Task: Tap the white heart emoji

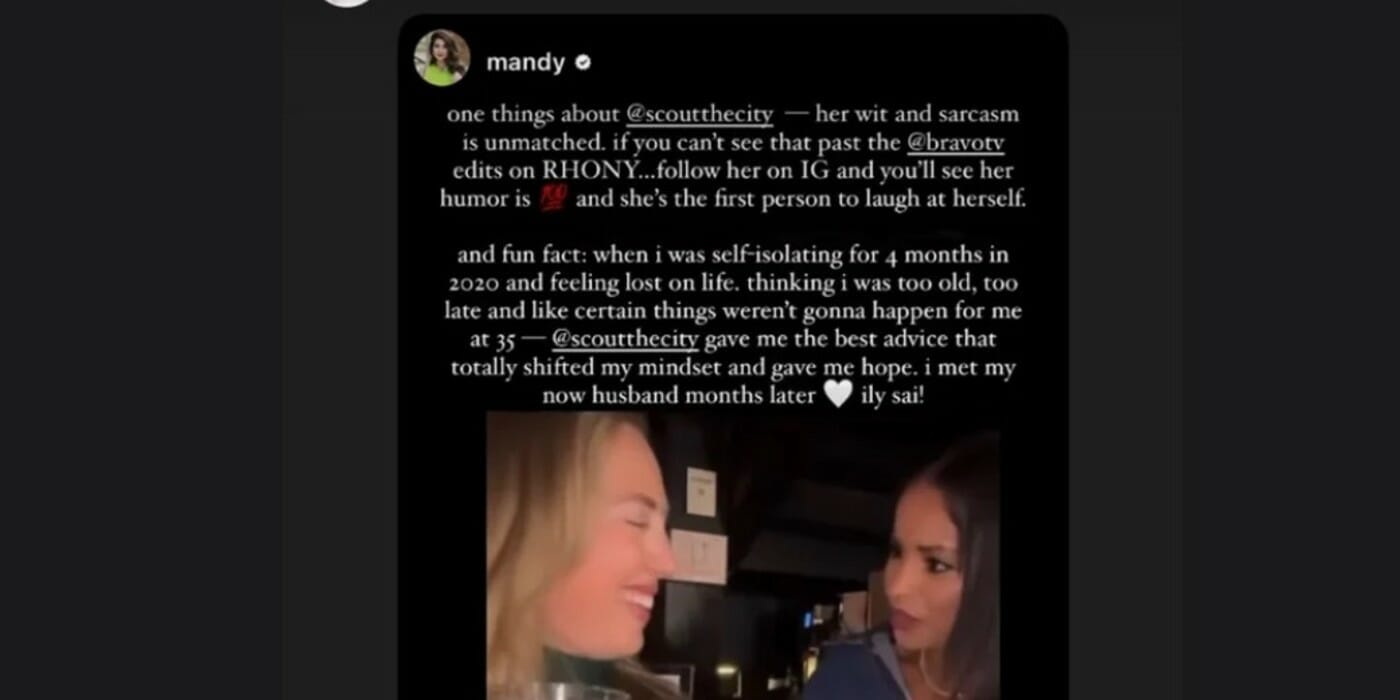Action: [838, 395]
